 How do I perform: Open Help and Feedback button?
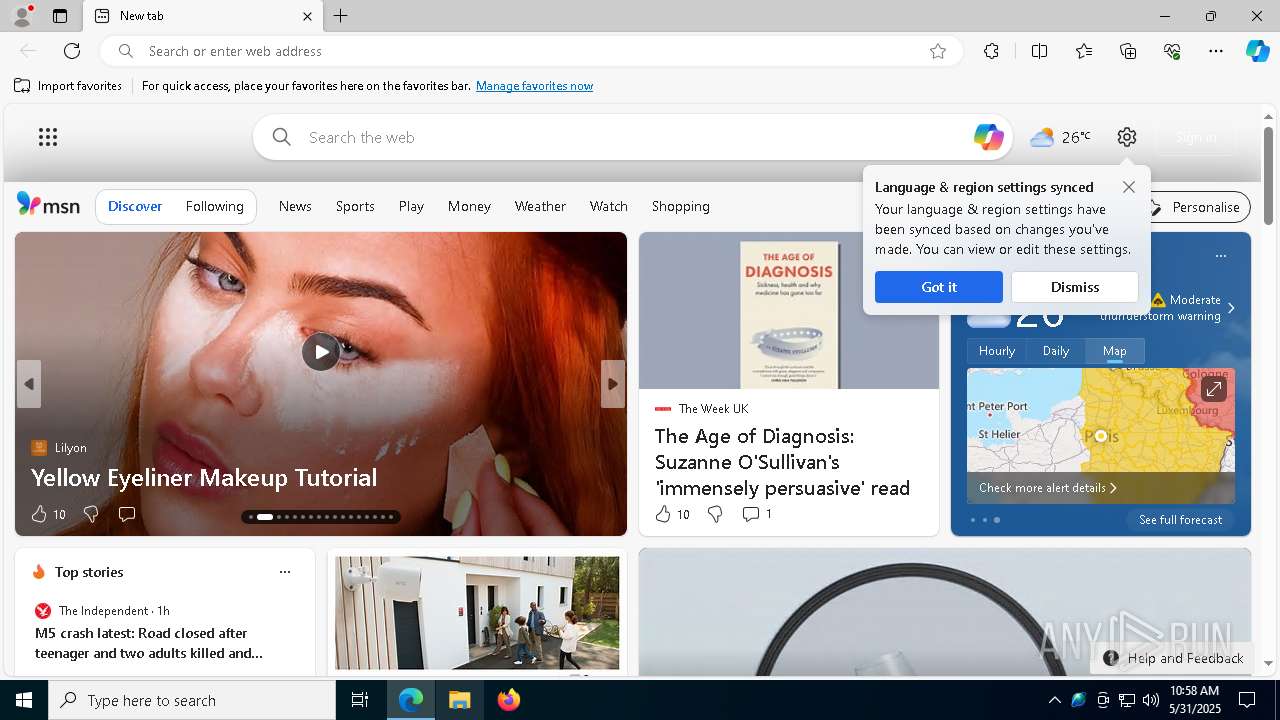point(1174,658)
